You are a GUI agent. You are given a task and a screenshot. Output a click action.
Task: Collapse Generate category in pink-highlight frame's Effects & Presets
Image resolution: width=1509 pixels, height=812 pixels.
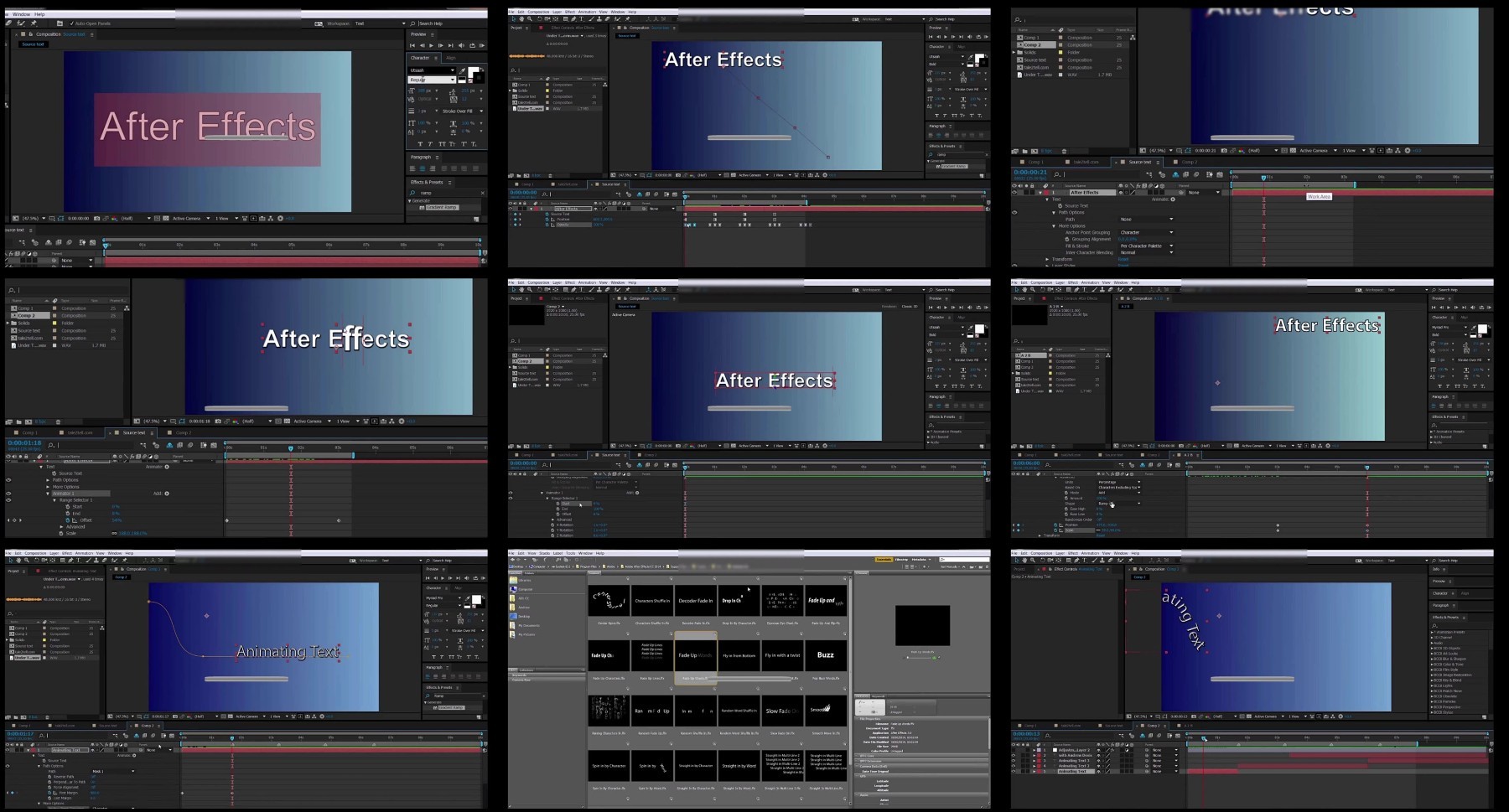coord(409,201)
